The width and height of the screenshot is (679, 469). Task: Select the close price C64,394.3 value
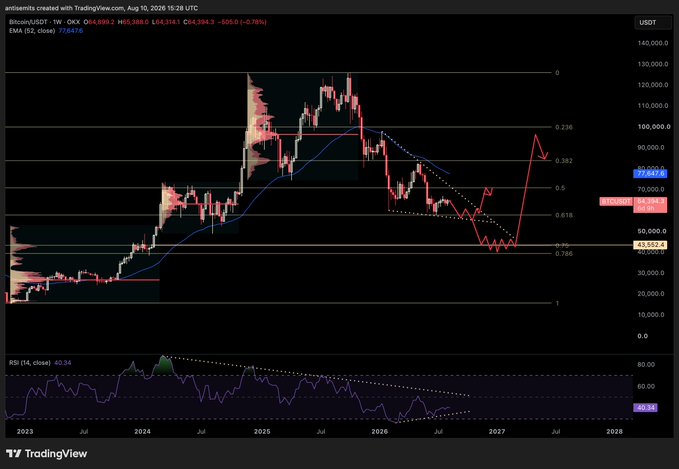click(200, 22)
